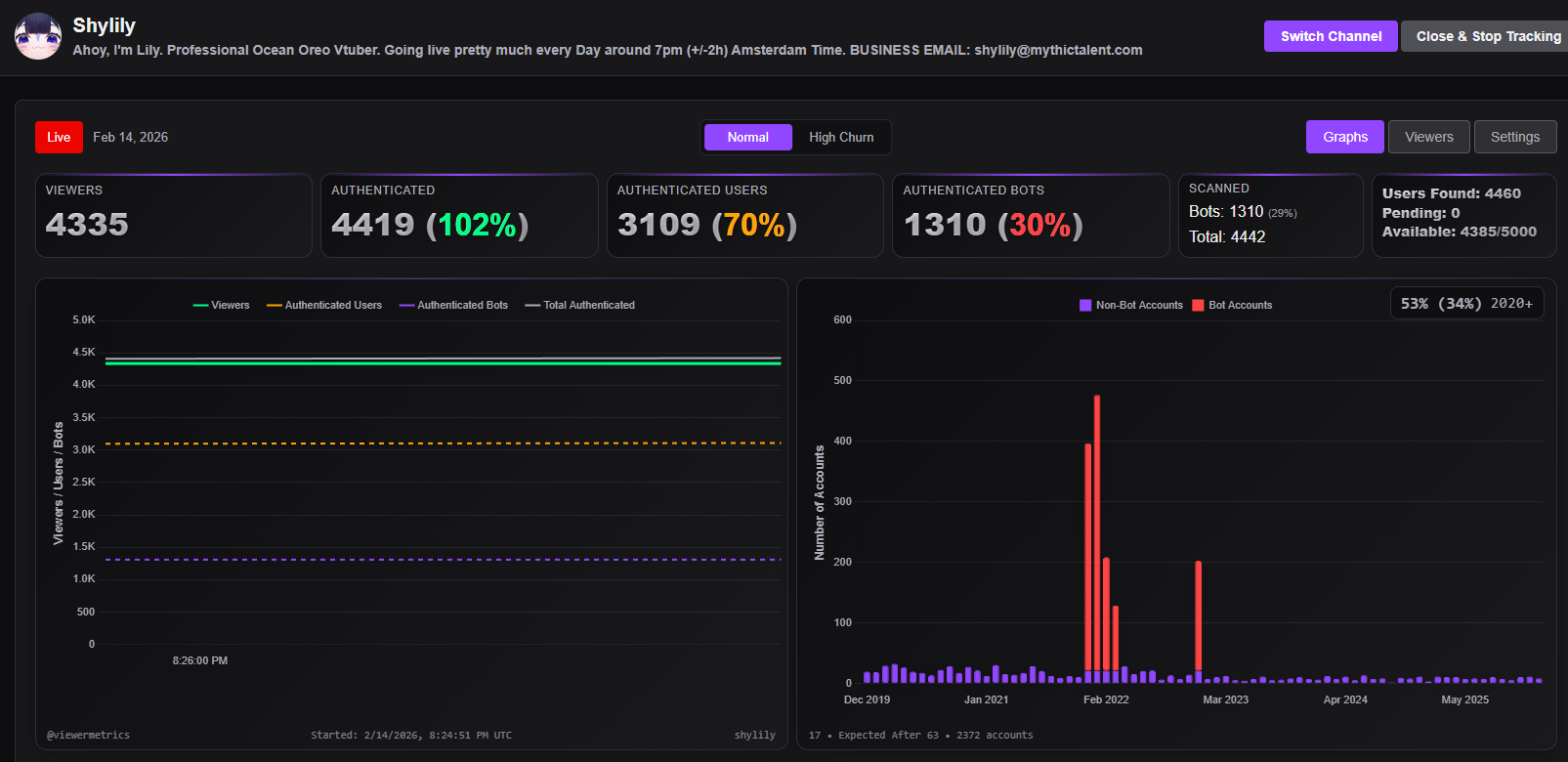Open the Settings tab
The width and height of the screenshot is (1568, 762).
point(1514,137)
